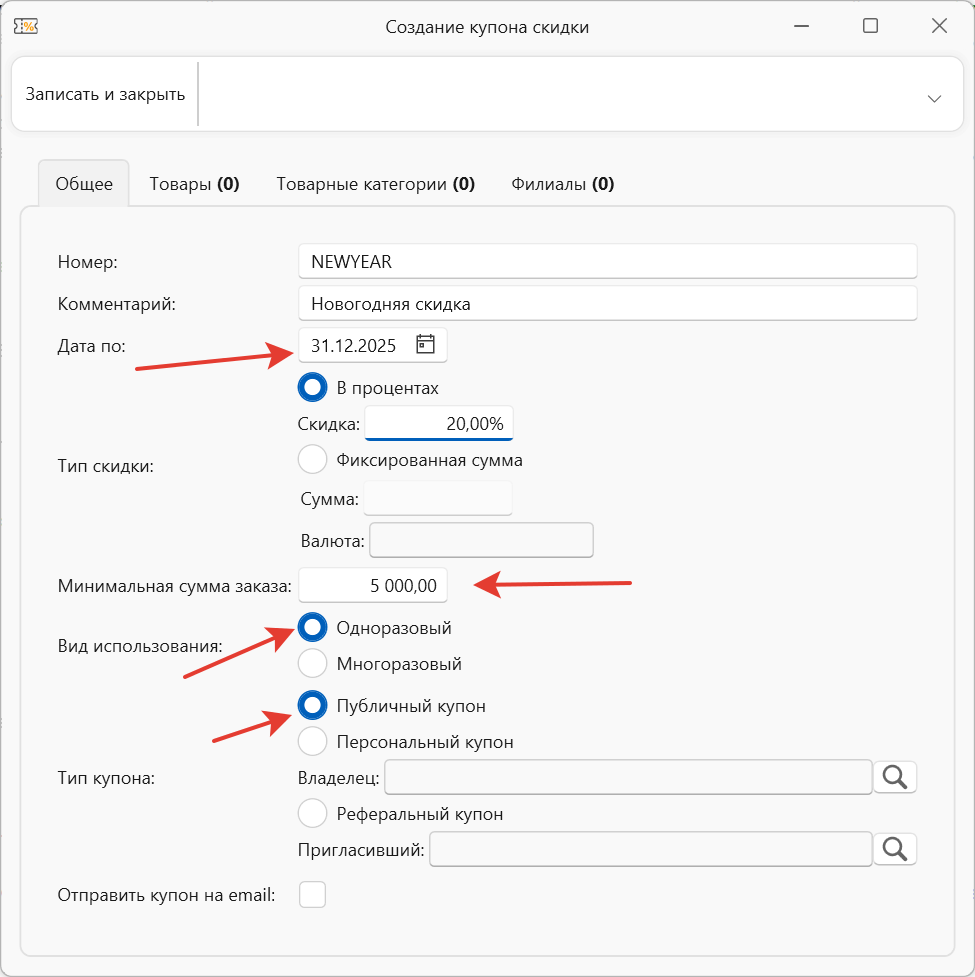975x977 pixels.
Task: Click the Комментарий text field
Action: click(x=607, y=303)
